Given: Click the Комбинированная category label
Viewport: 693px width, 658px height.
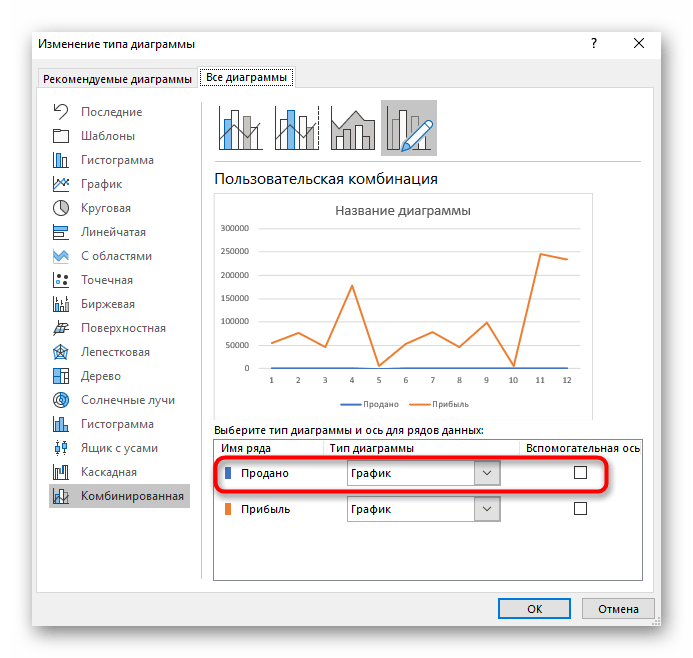Looking at the screenshot, I should (x=132, y=496).
